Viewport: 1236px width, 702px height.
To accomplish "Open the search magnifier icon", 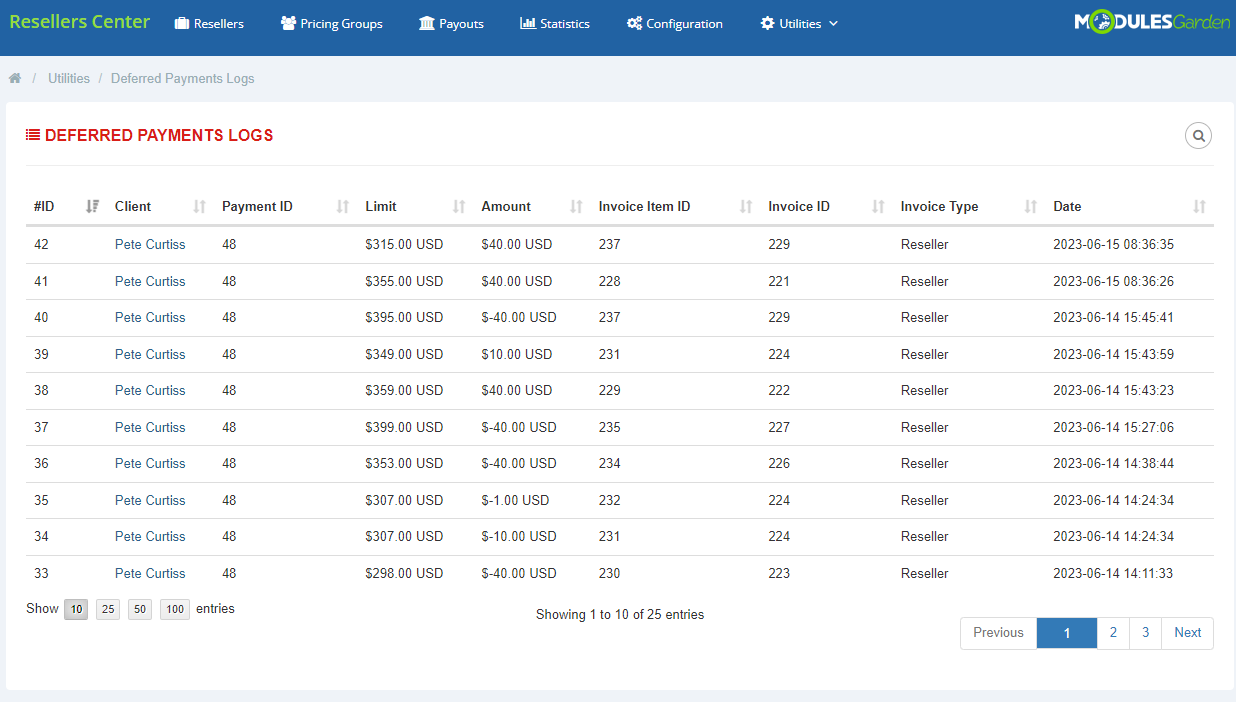I will coord(1198,136).
